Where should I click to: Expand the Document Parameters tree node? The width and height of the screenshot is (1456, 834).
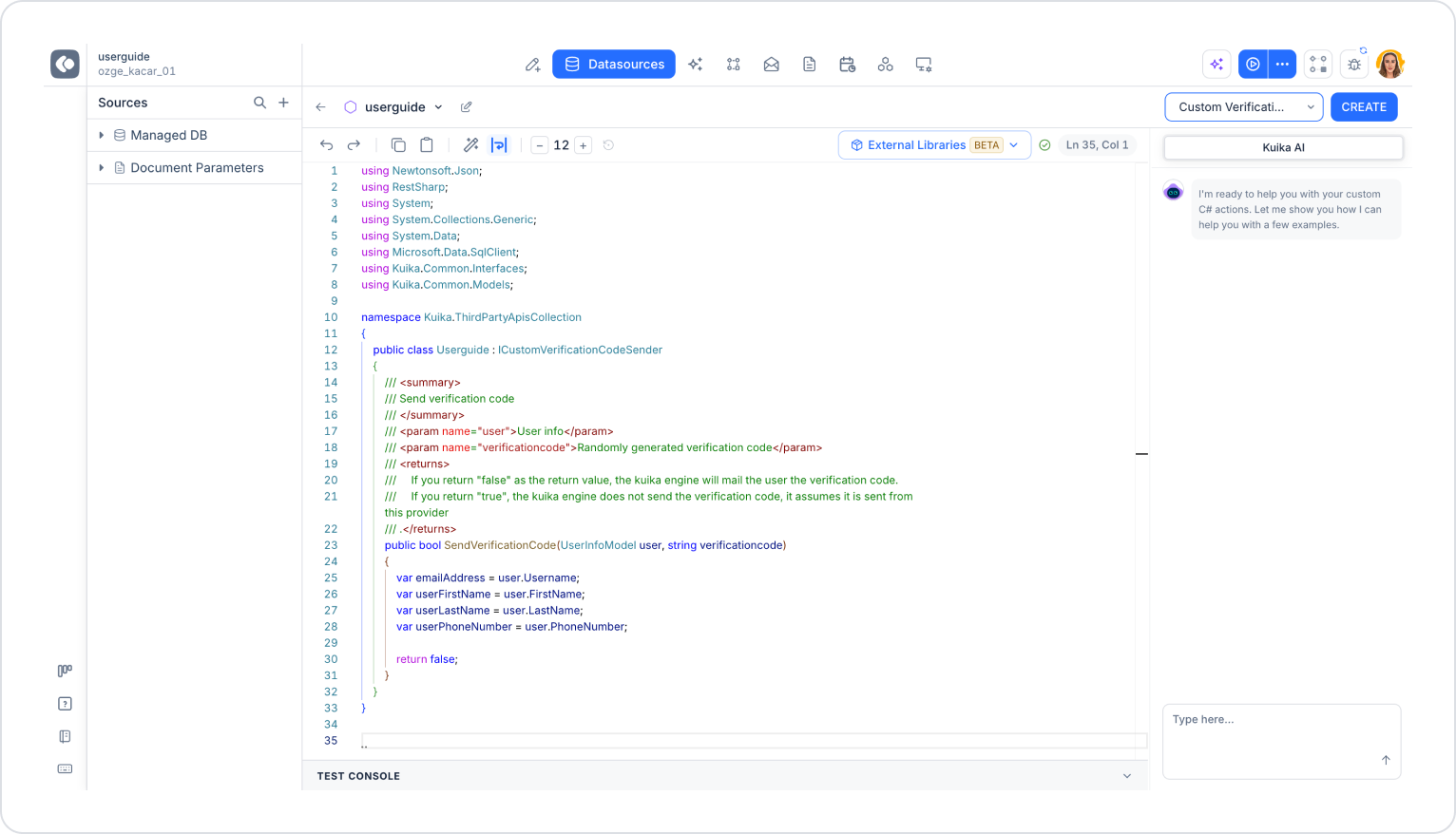[102, 167]
